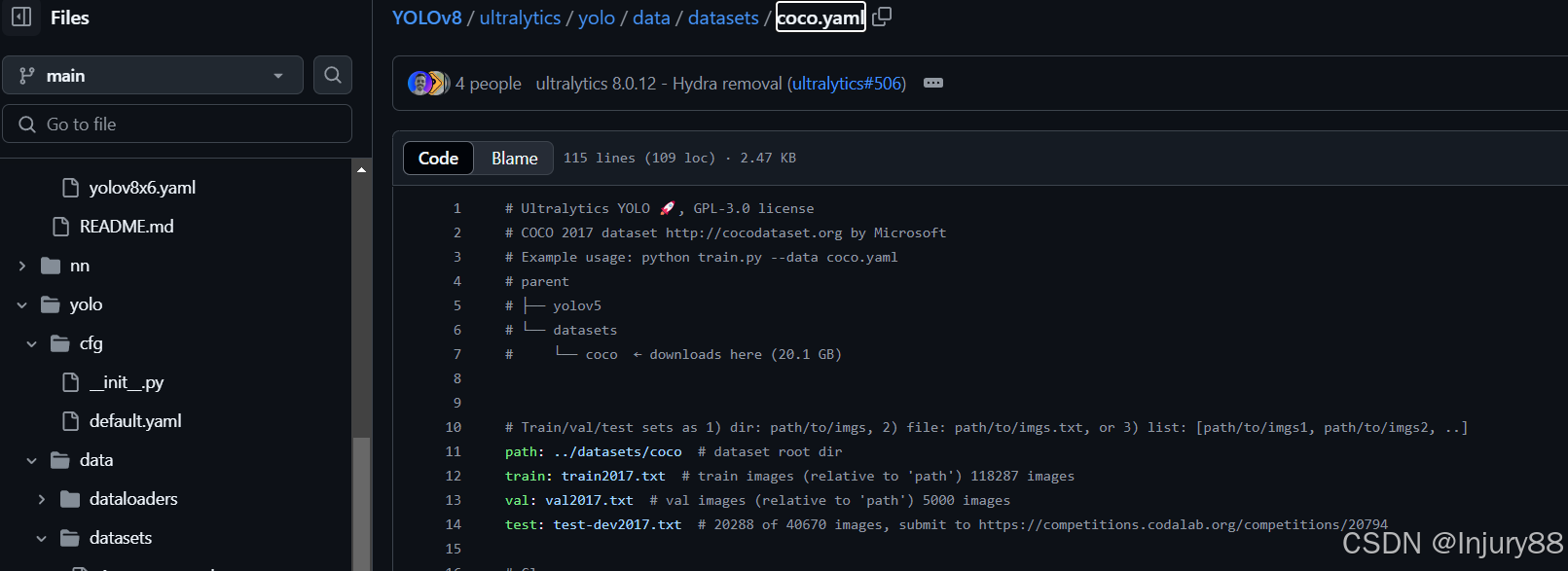Click the branch icon in main selector
This screenshot has height=571, width=1568.
[x=27, y=75]
